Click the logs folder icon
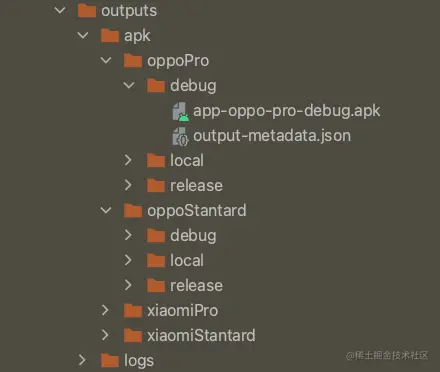 [x=110, y=360]
